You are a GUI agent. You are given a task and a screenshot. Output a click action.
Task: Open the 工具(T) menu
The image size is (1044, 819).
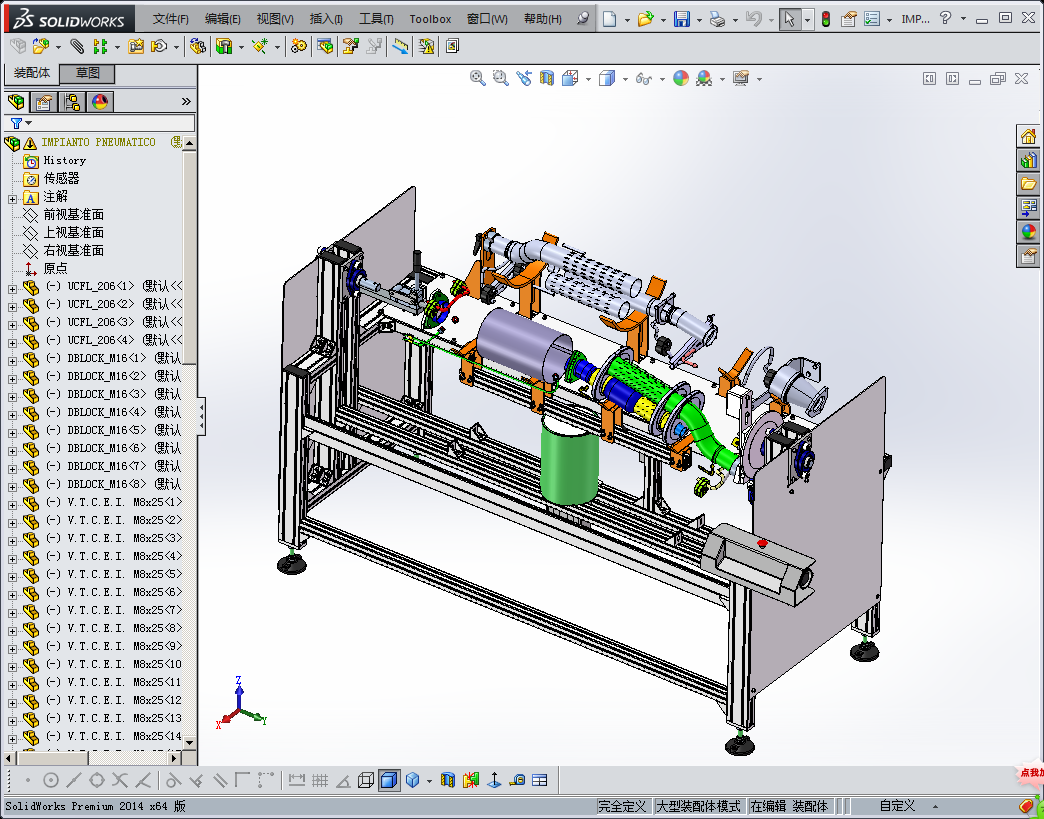point(376,19)
